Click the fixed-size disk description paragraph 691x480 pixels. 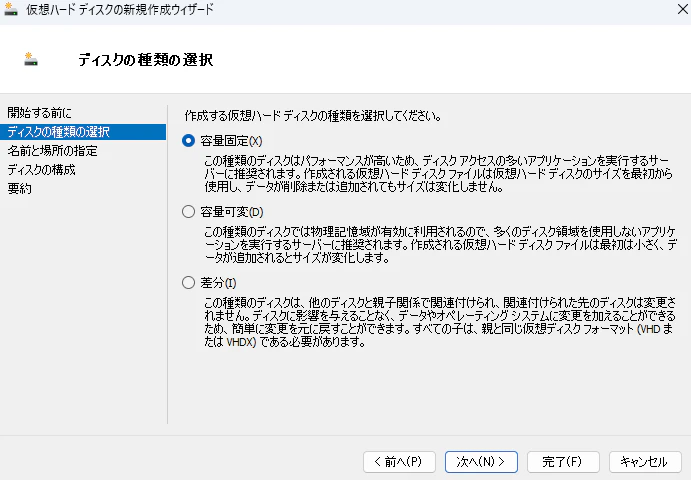tap(438, 174)
